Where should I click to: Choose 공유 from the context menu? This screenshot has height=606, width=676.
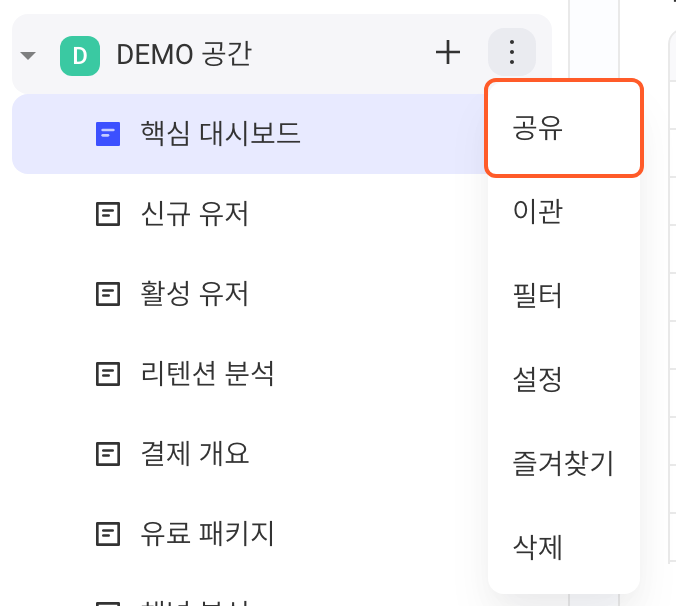[x=564, y=128]
